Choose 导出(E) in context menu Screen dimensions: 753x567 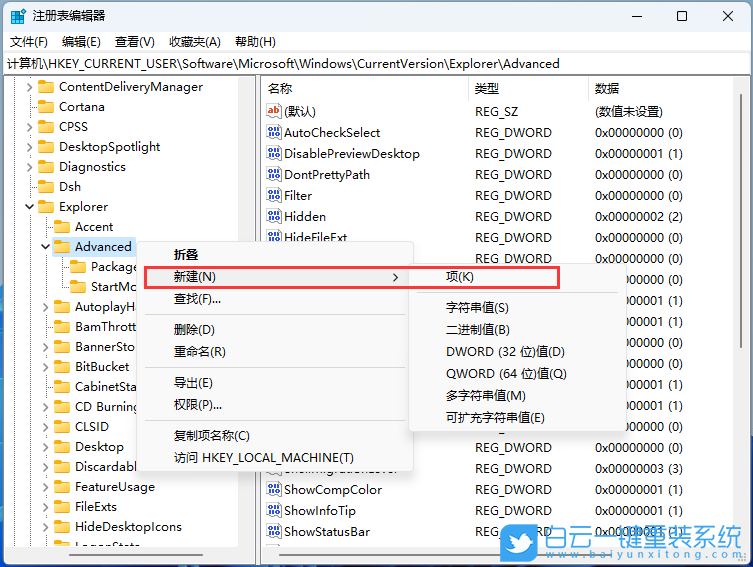(x=275, y=383)
